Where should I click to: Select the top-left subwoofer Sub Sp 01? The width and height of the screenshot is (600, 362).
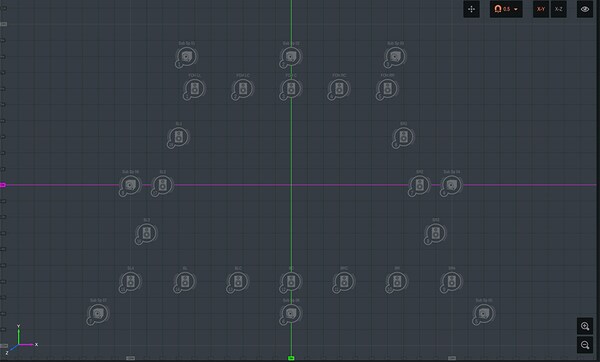tap(186, 57)
